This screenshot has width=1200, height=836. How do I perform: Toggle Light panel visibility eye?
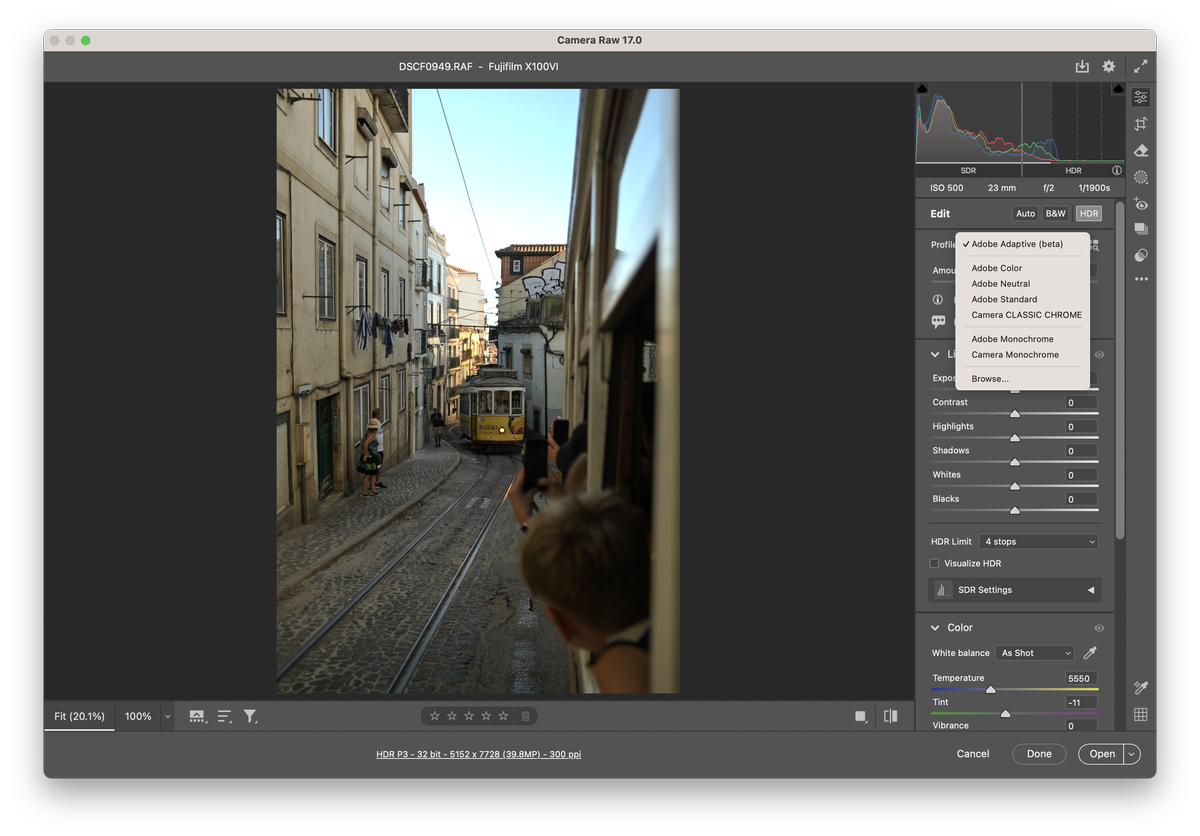(1099, 355)
